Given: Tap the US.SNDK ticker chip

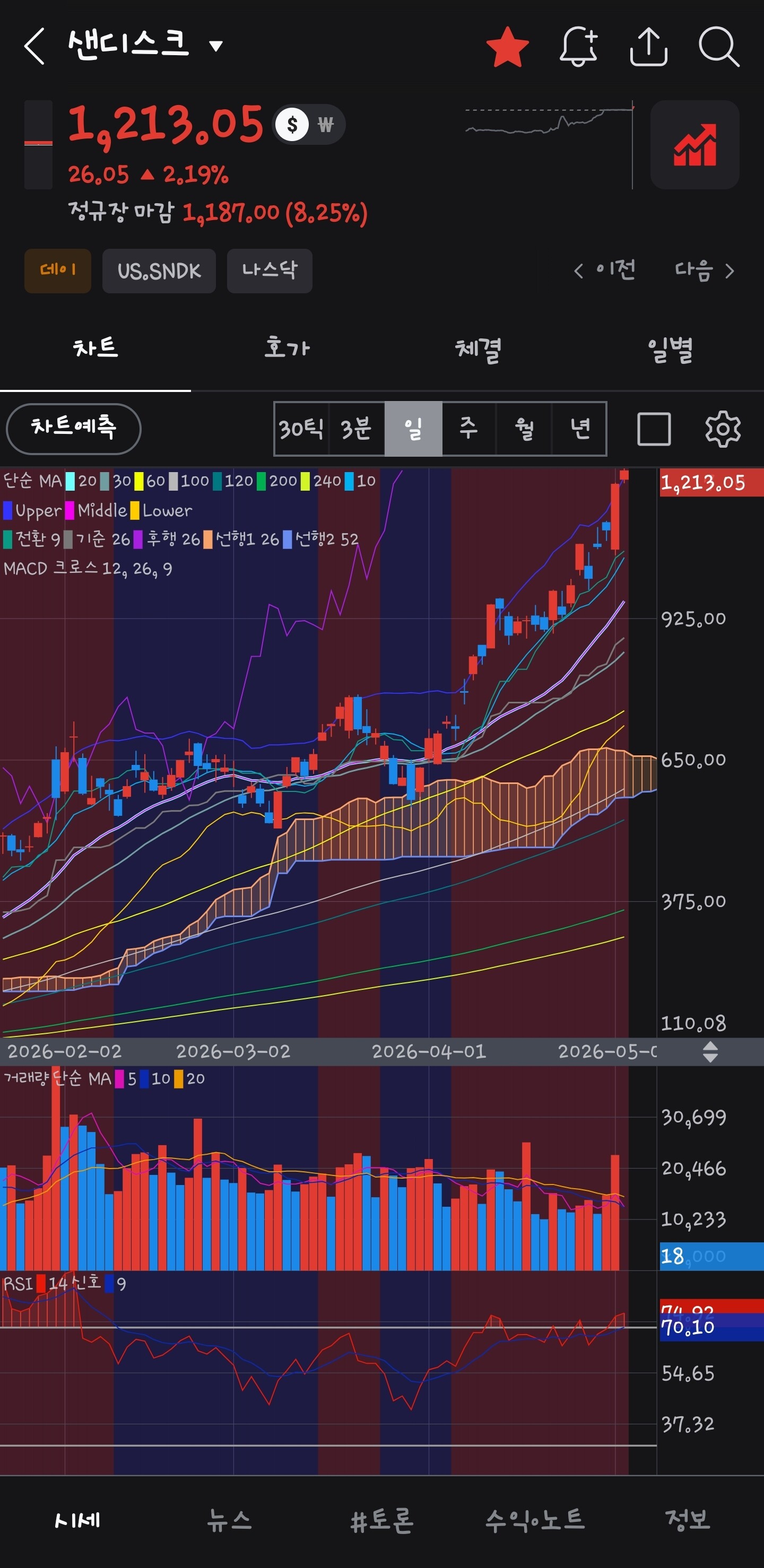Looking at the screenshot, I should pyautogui.click(x=159, y=271).
